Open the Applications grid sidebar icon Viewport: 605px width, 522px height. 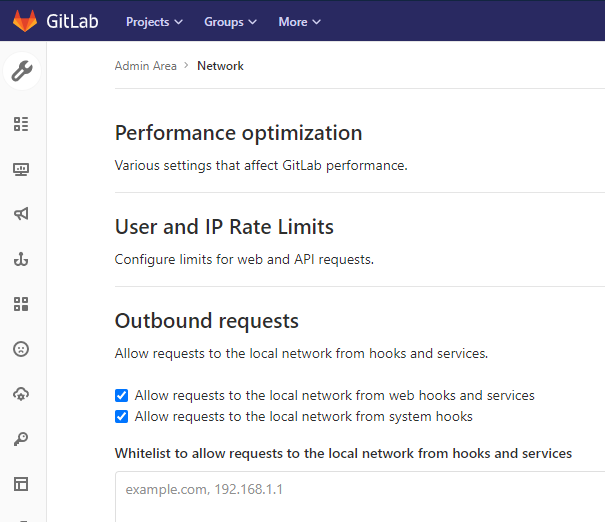[21, 304]
